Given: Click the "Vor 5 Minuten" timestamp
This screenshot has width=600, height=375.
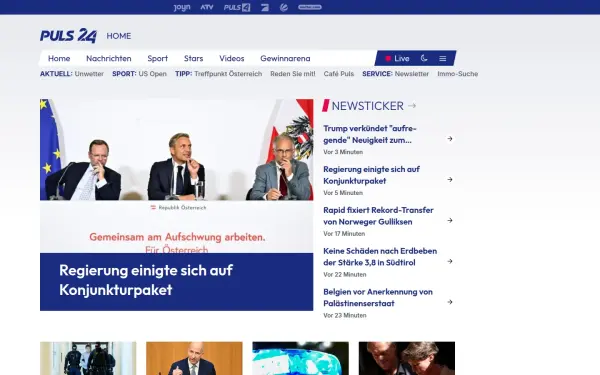Looking at the screenshot, I should coord(343,193).
